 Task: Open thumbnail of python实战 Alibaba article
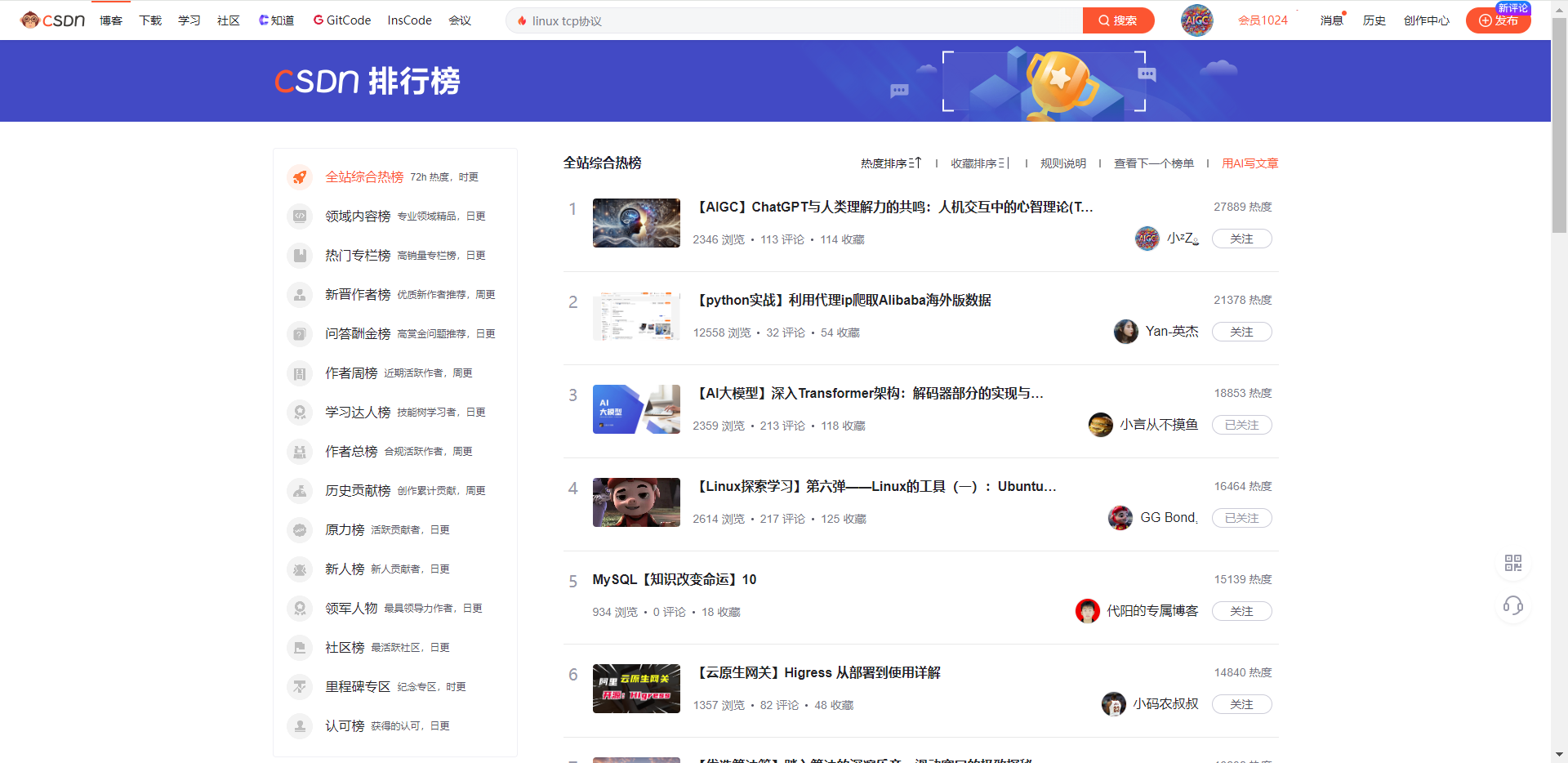(x=636, y=316)
